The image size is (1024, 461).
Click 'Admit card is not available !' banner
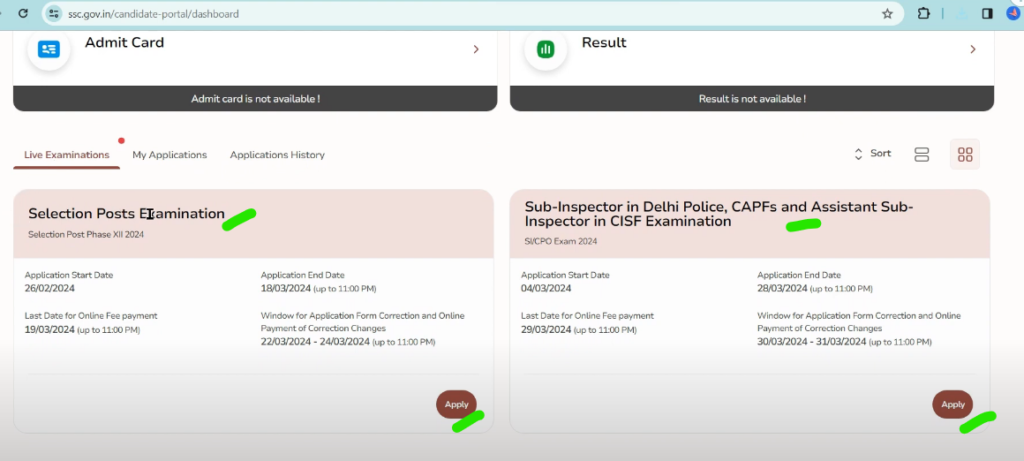pyautogui.click(x=255, y=99)
